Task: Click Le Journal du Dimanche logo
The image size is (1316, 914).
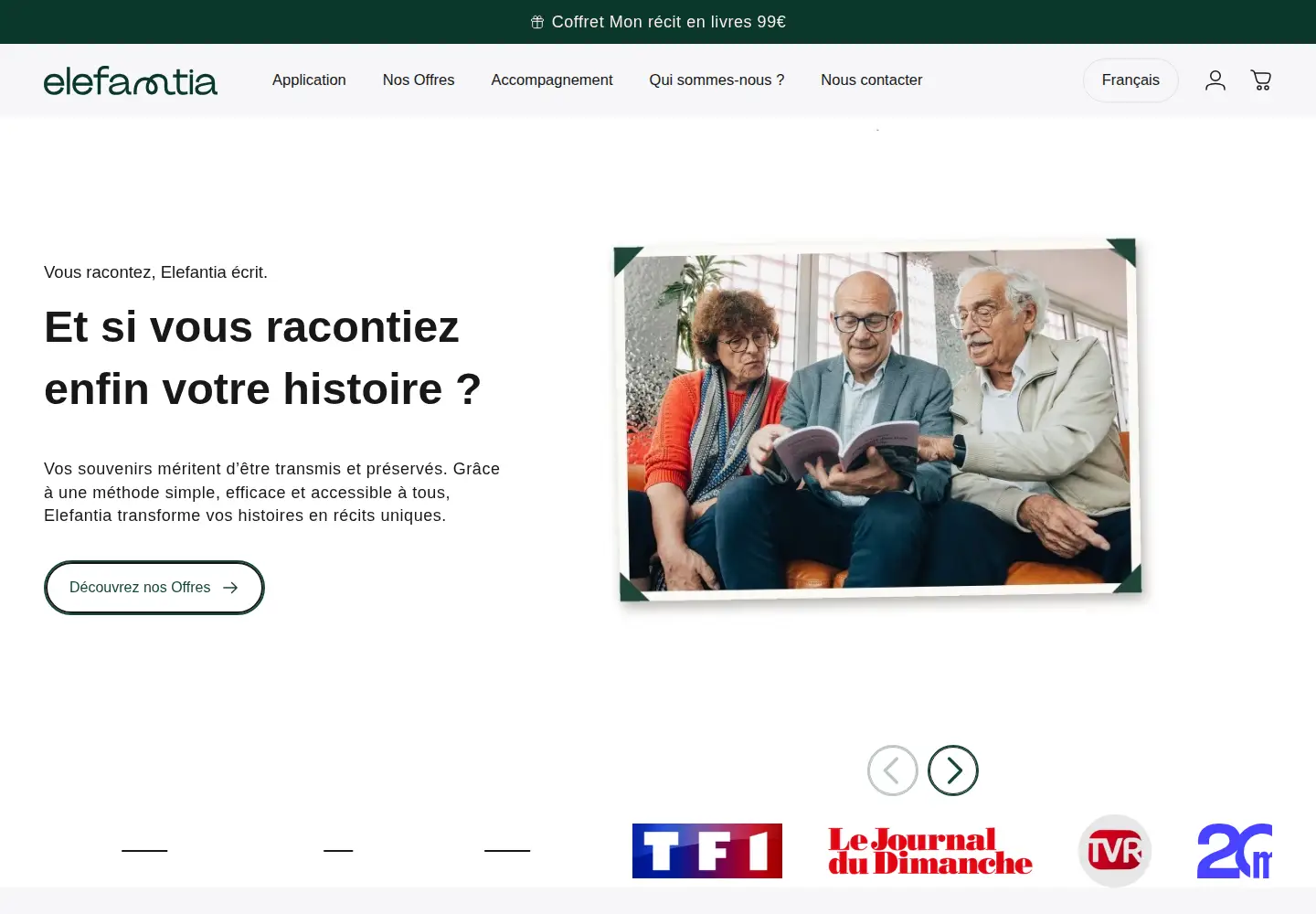Action: pos(930,851)
